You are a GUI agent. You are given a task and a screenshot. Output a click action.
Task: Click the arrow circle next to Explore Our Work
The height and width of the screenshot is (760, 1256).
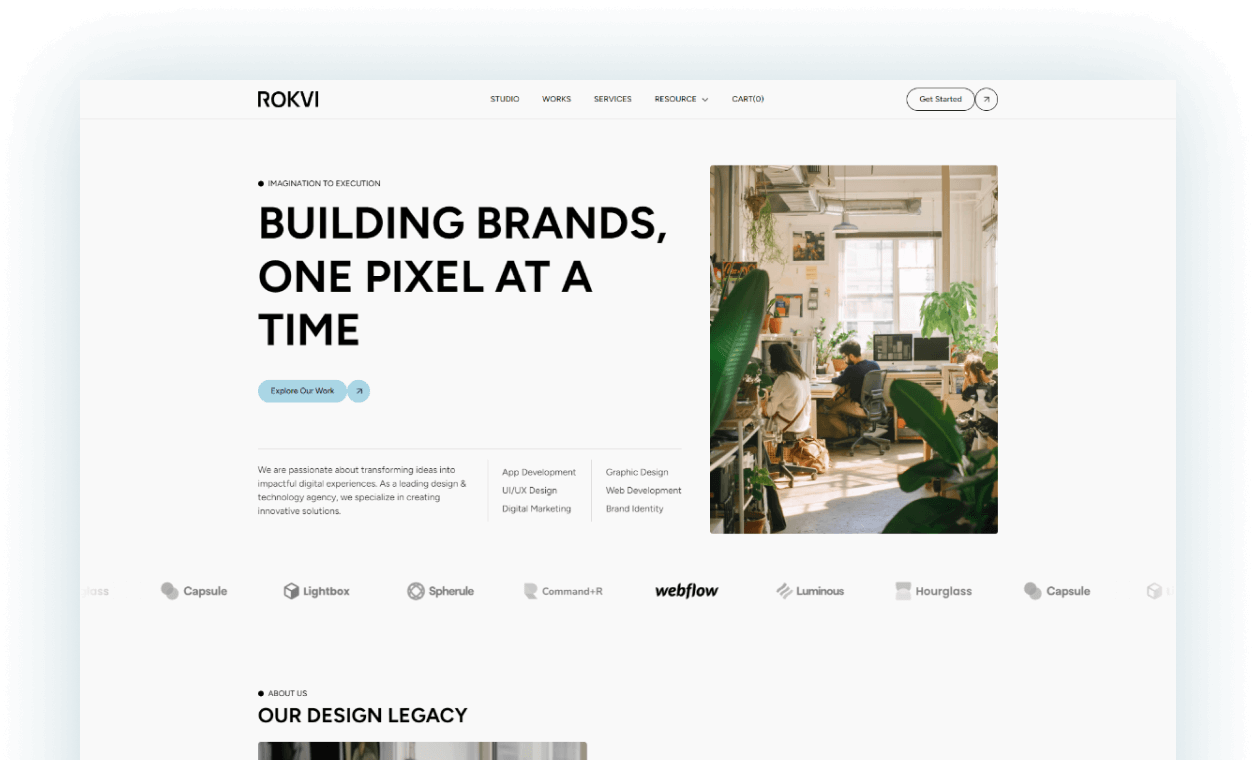coord(359,391)
